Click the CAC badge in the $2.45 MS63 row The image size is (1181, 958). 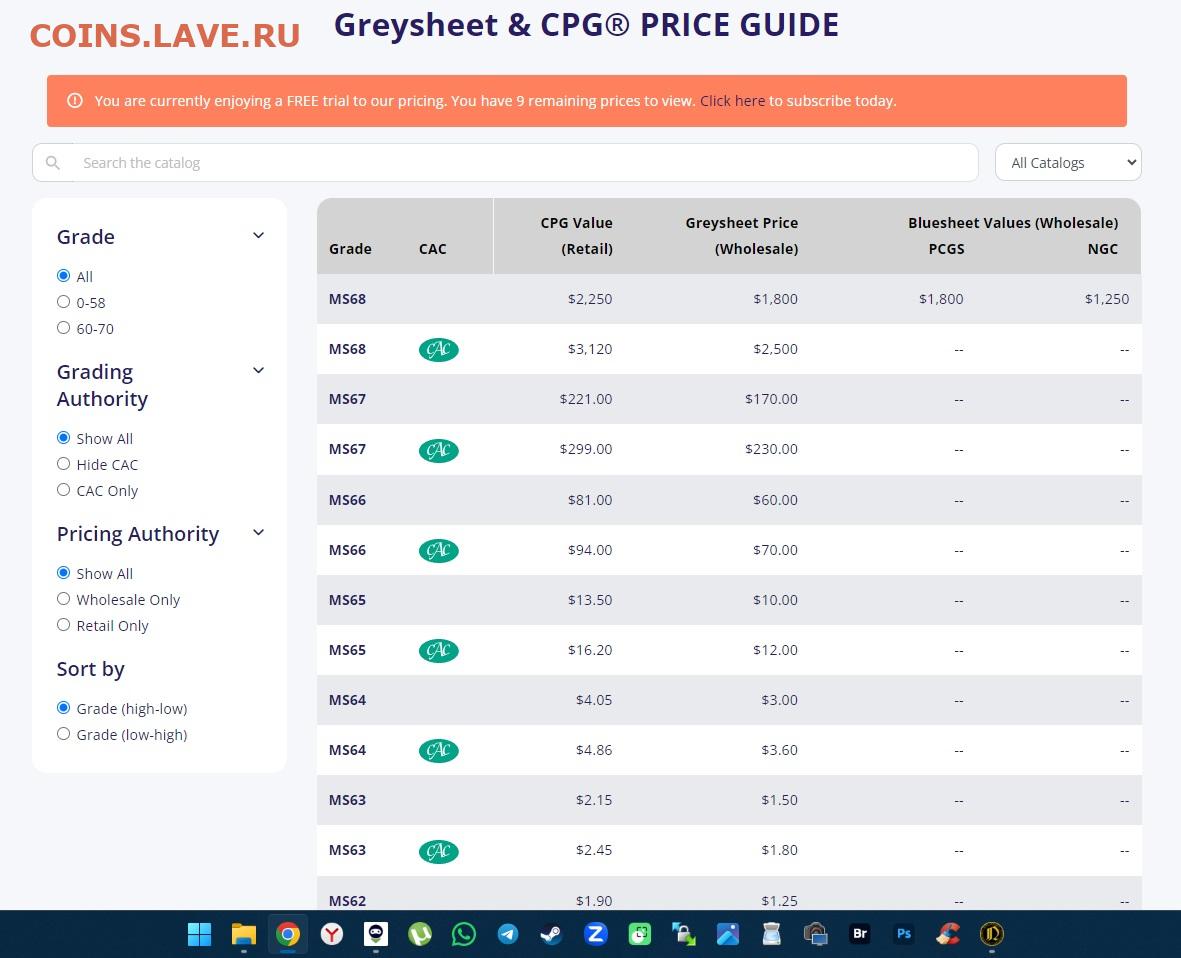[x=438, y=851]
